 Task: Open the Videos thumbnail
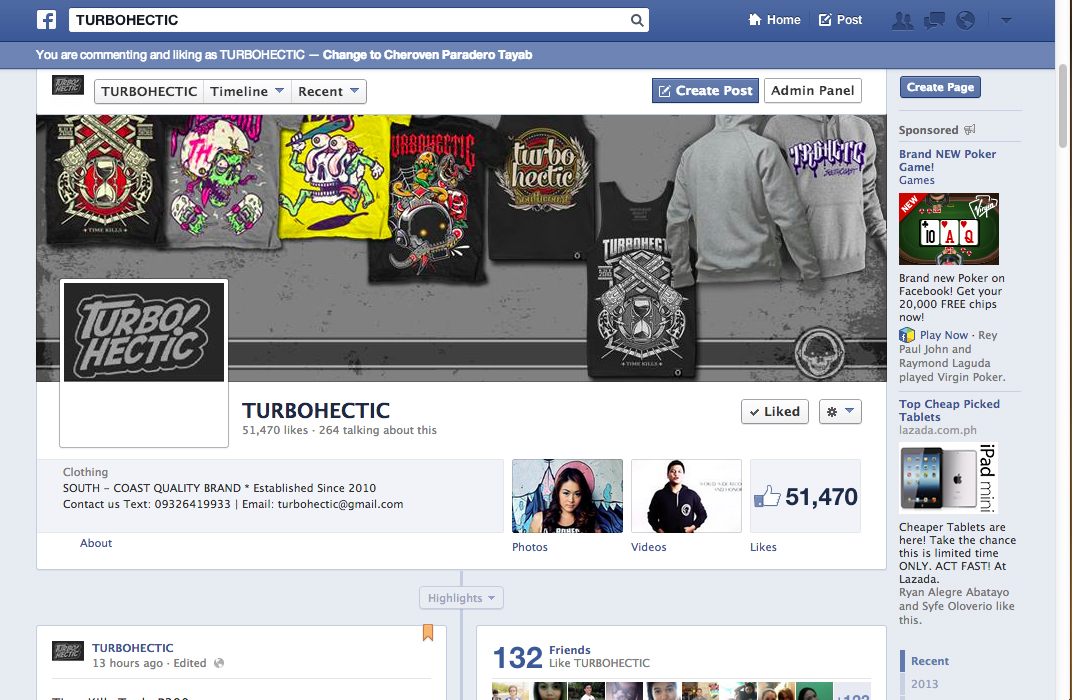pos(686,496)
